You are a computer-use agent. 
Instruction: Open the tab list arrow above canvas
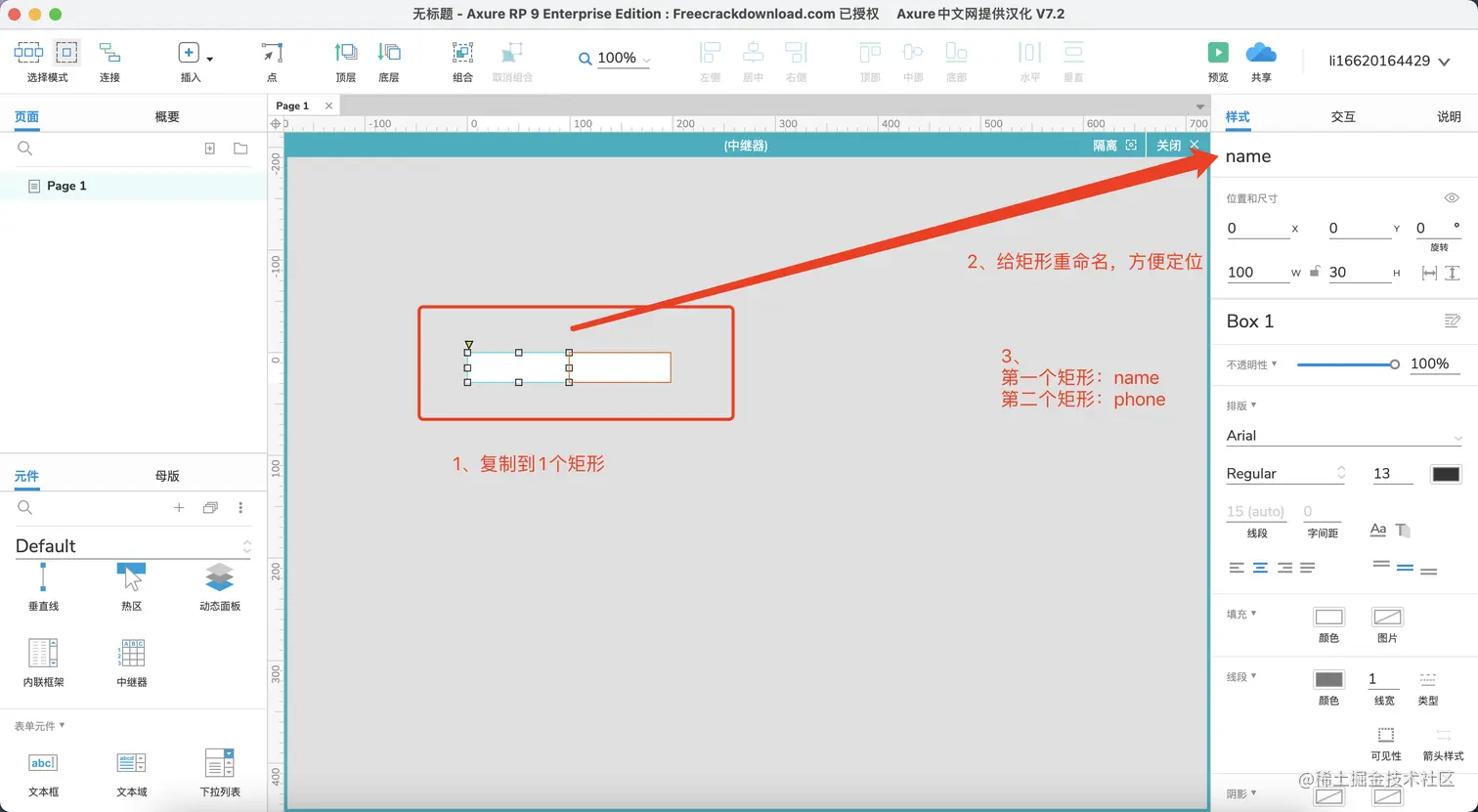(1200, 107)
